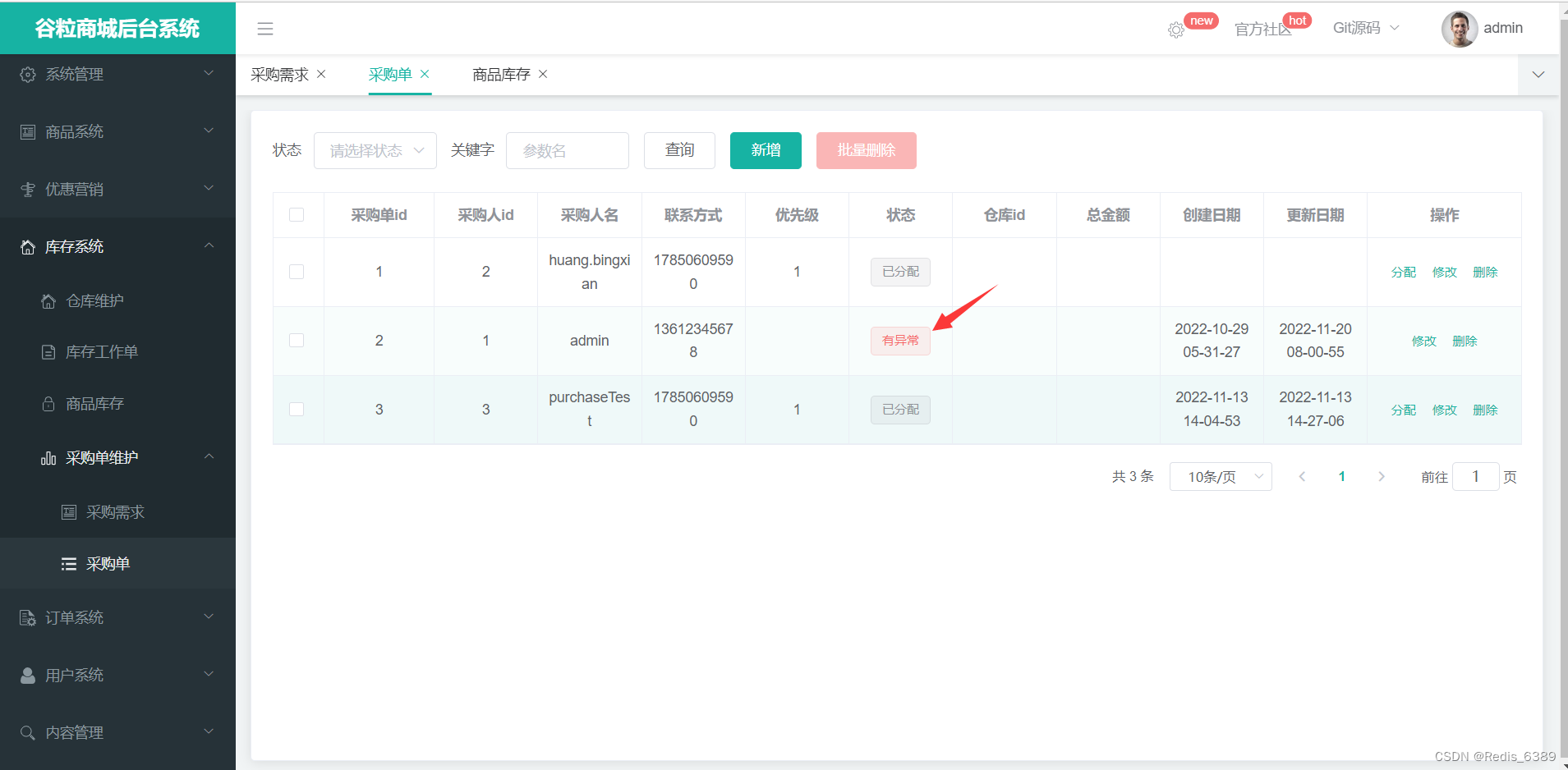Screen dimensions: 1568x770
Task: Open the 10条/页 page size dropdown
Action: (1221, 477)
